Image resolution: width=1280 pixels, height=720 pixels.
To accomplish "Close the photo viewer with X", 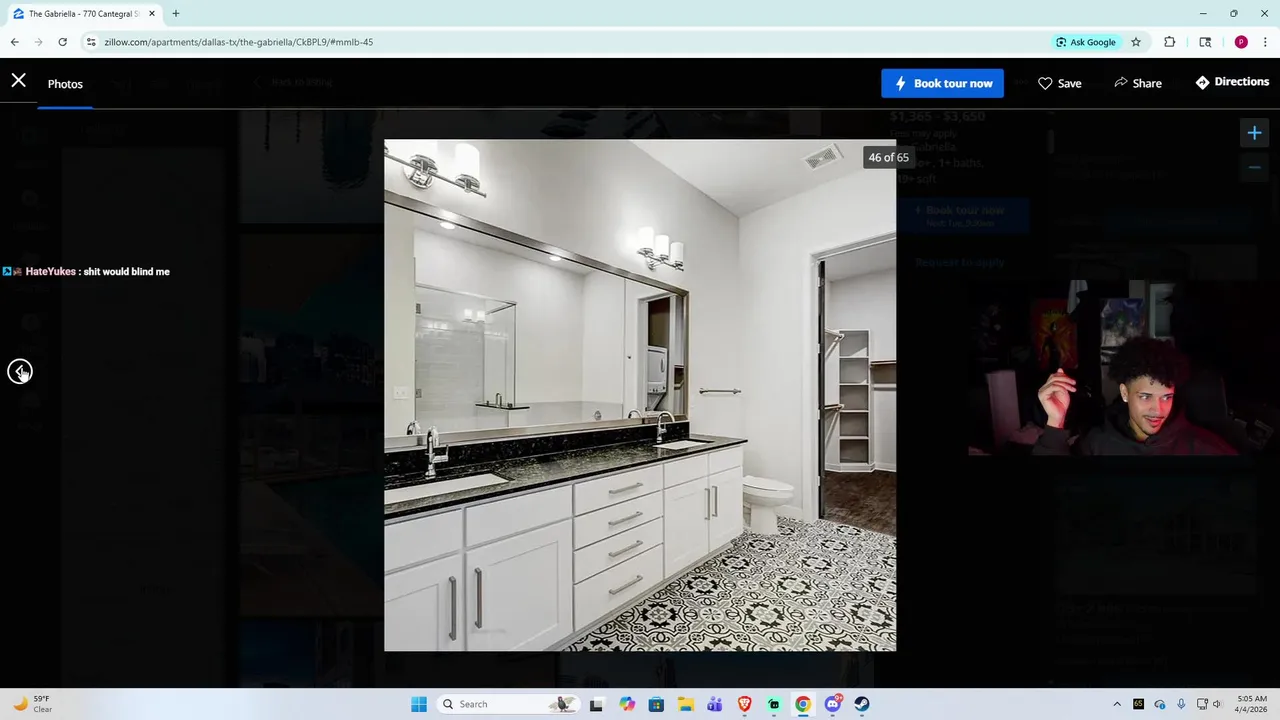I will (x=19, y=80).
